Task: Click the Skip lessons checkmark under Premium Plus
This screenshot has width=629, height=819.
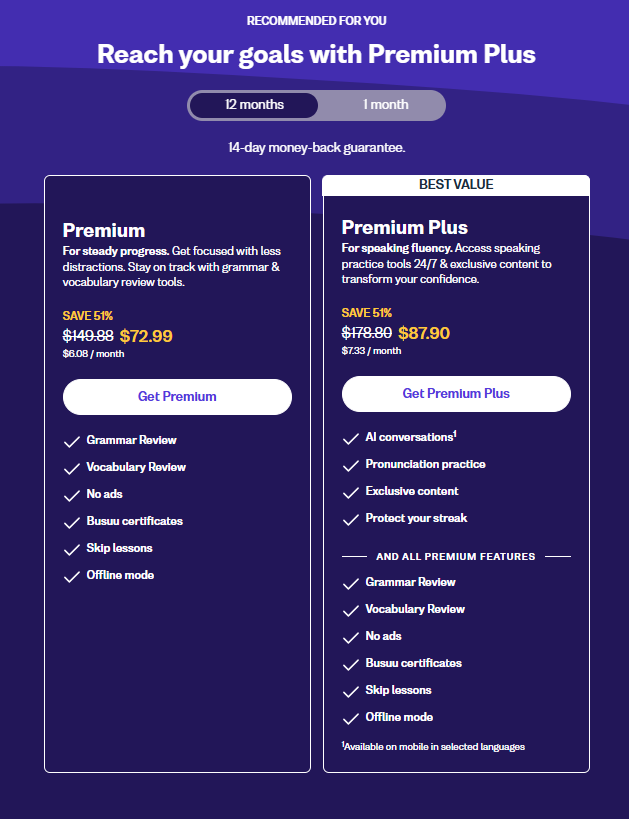Action: [352, 690]
